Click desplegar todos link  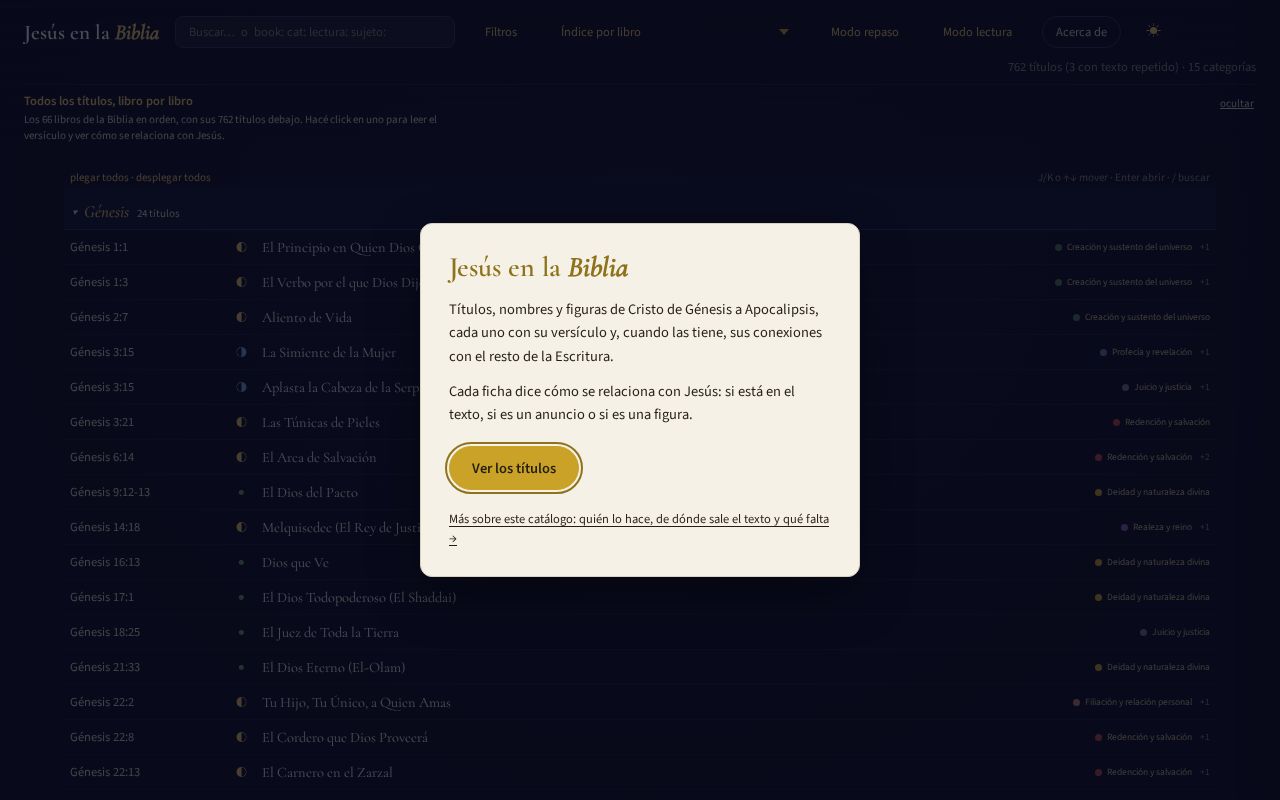pos(173,177)
